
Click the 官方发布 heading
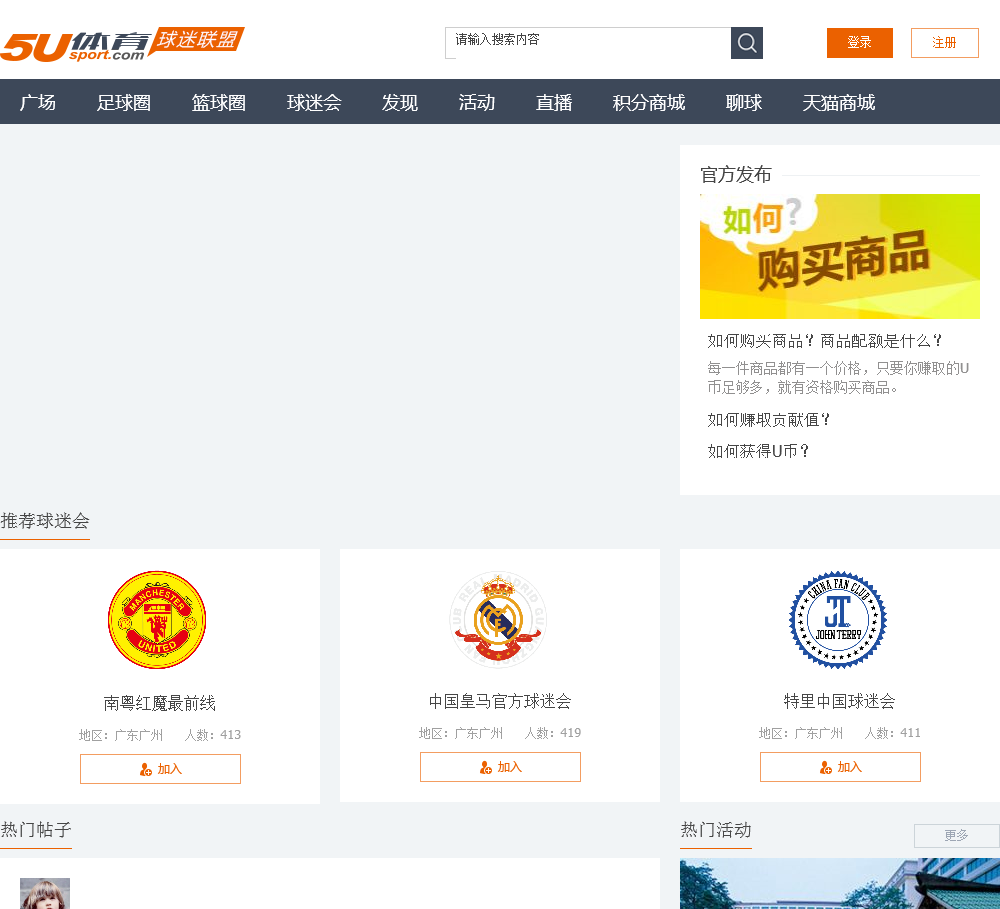736,175
